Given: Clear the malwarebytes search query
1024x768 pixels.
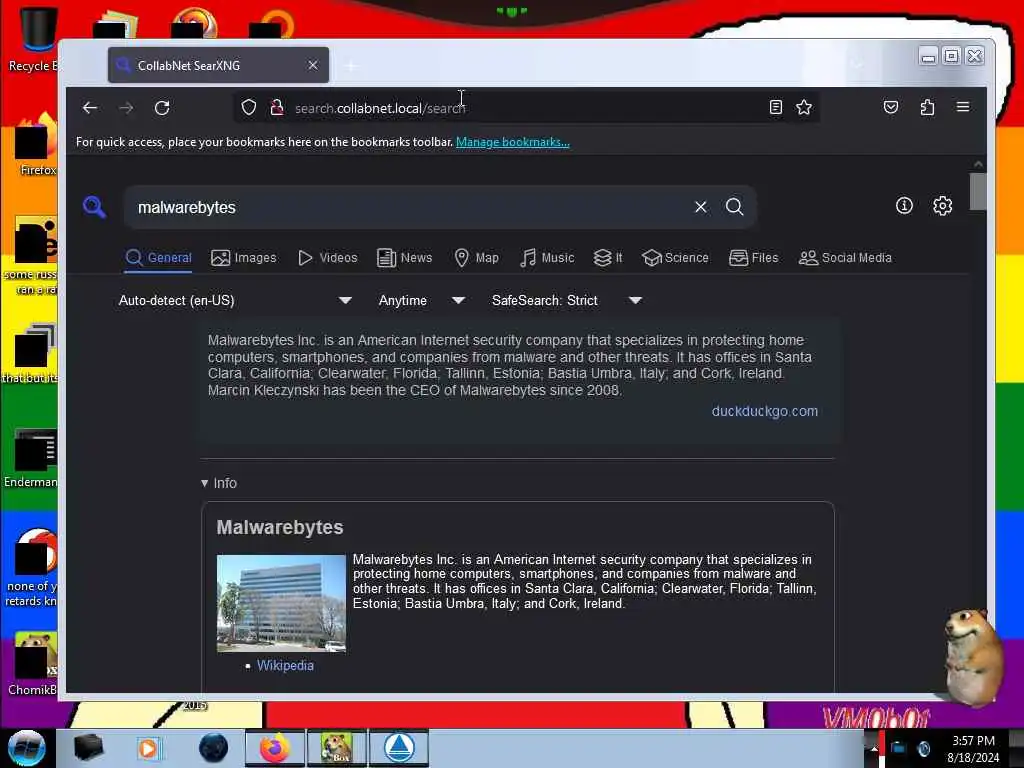Looking at the screenshot, I should coord(701,207).
